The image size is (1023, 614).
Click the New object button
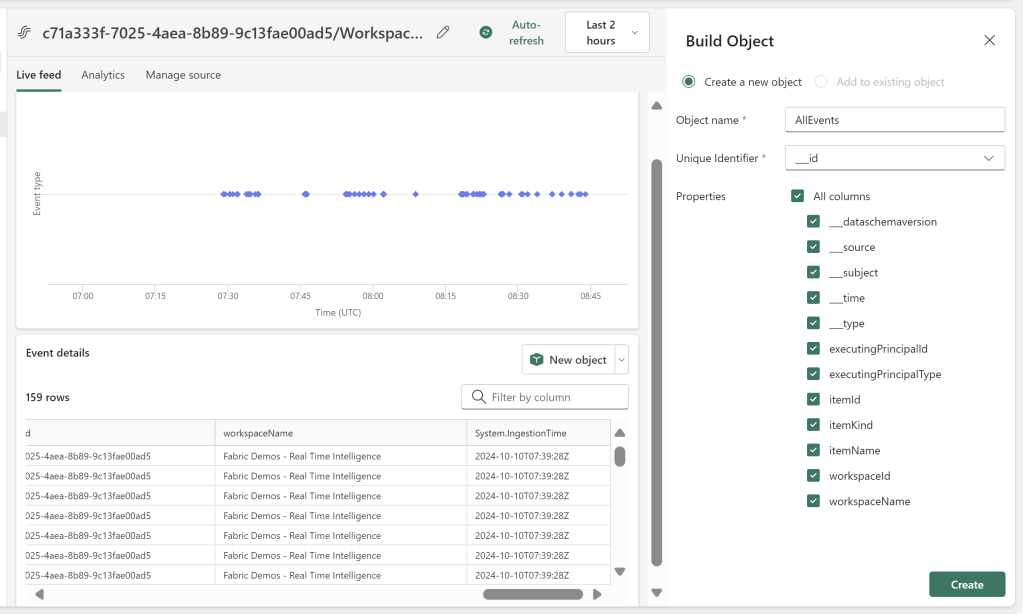[x=568, y=360]
